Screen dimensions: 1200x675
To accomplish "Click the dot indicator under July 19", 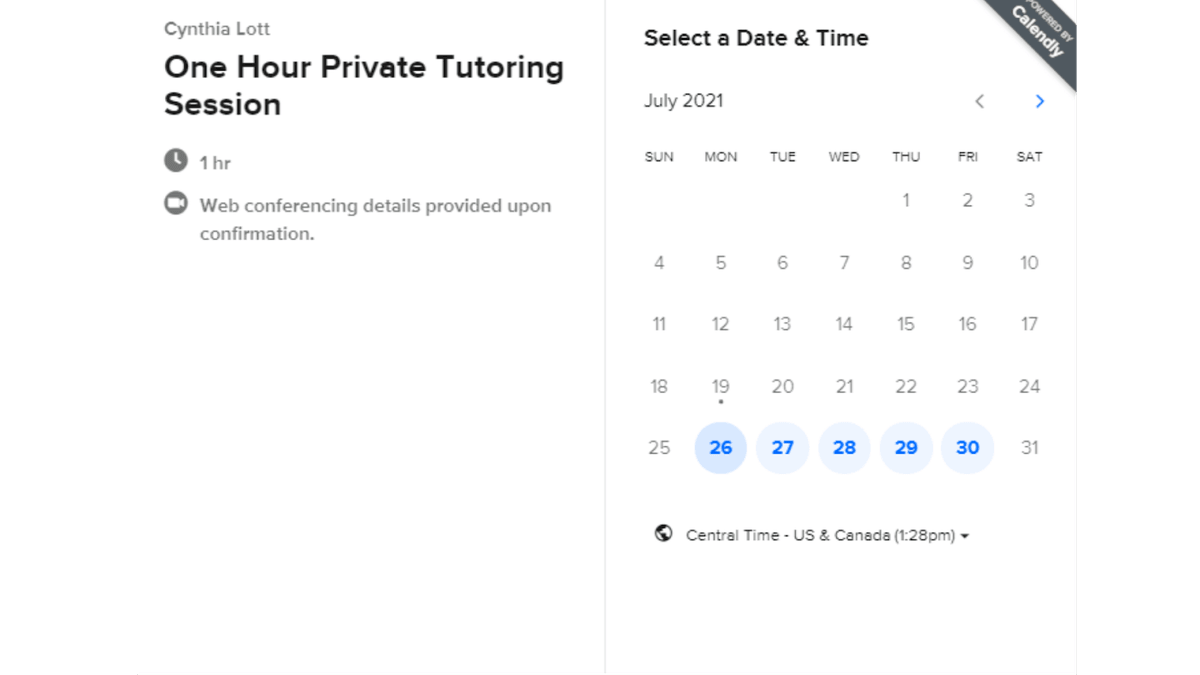I will click(x=720, y=403).
